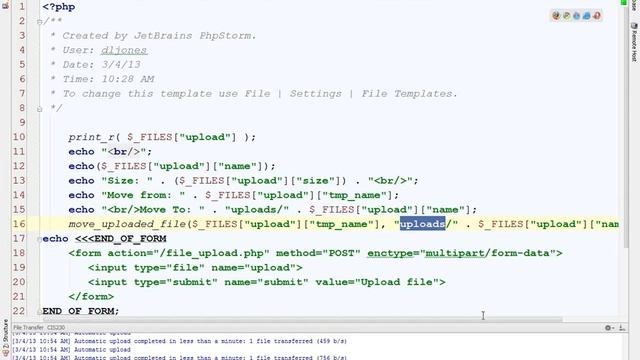The height and width of the screenshot is (360, 640).
Task: Click line number 16 in the gutter
Action: [x=19, y=224]
